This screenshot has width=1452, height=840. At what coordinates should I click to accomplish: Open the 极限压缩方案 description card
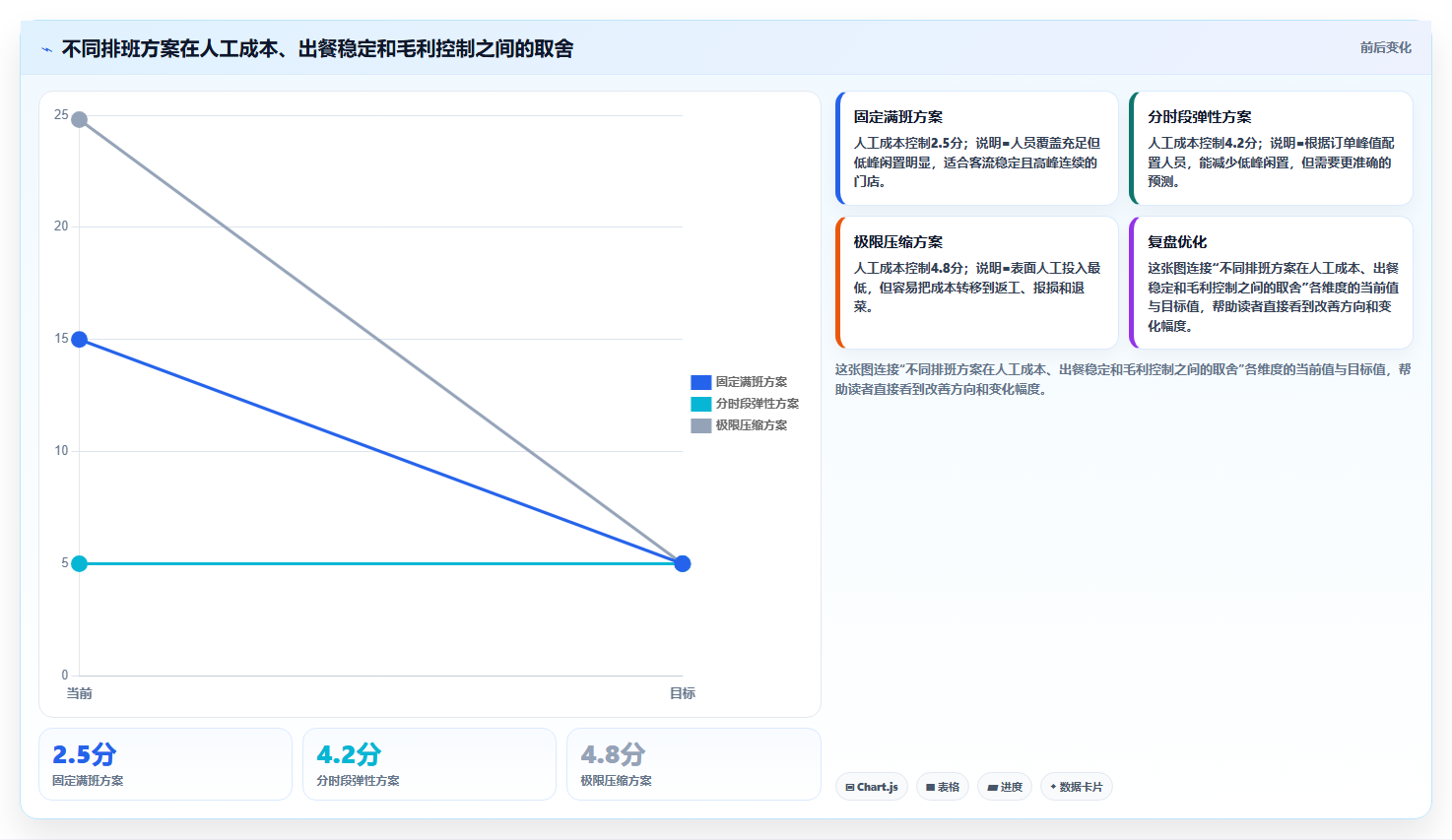[x=976, y=283]
